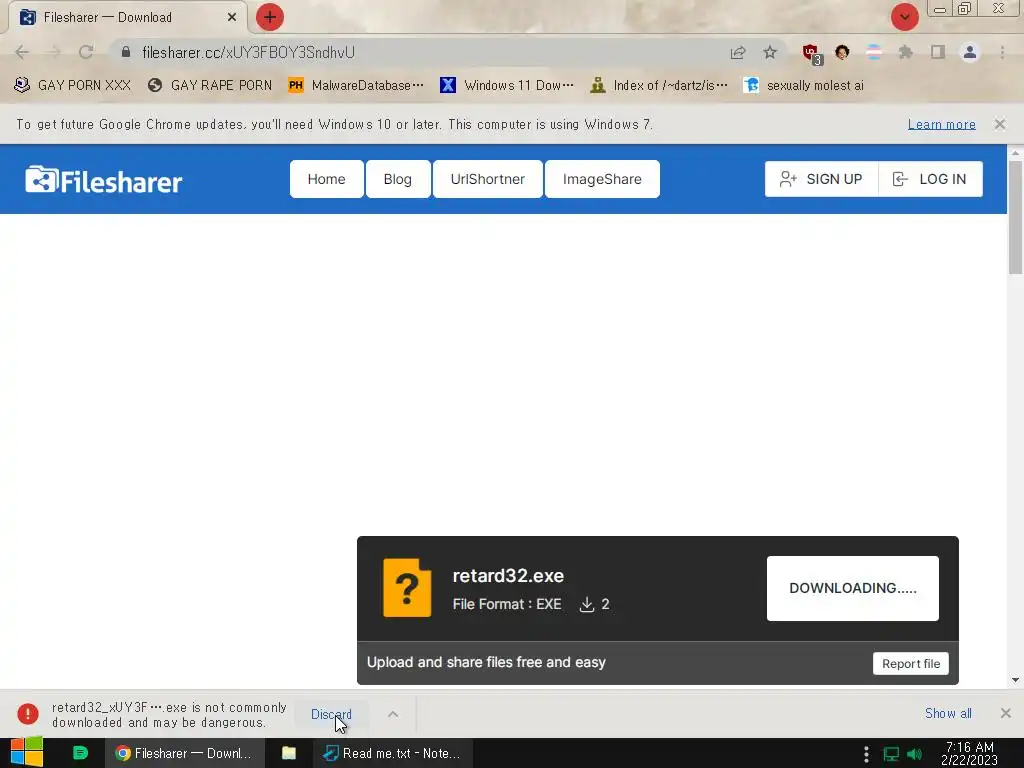Click the share page icon in the address bar

click(738, 52)
